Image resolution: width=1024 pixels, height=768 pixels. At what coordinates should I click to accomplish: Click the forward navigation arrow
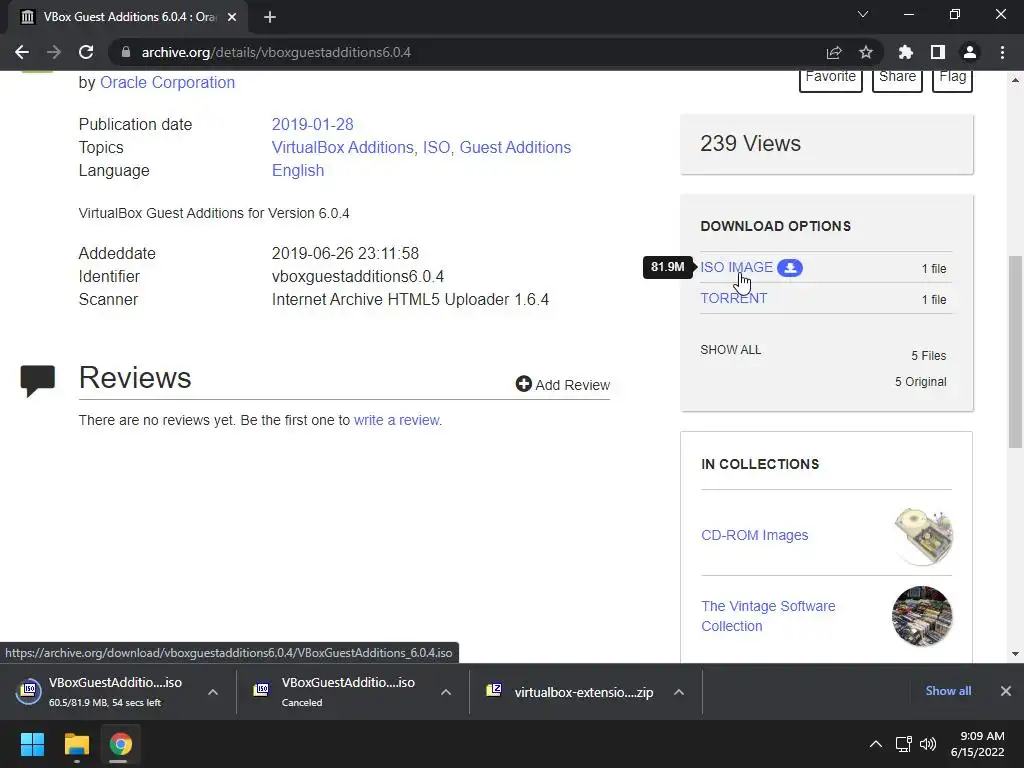click(x=54, y=52)
